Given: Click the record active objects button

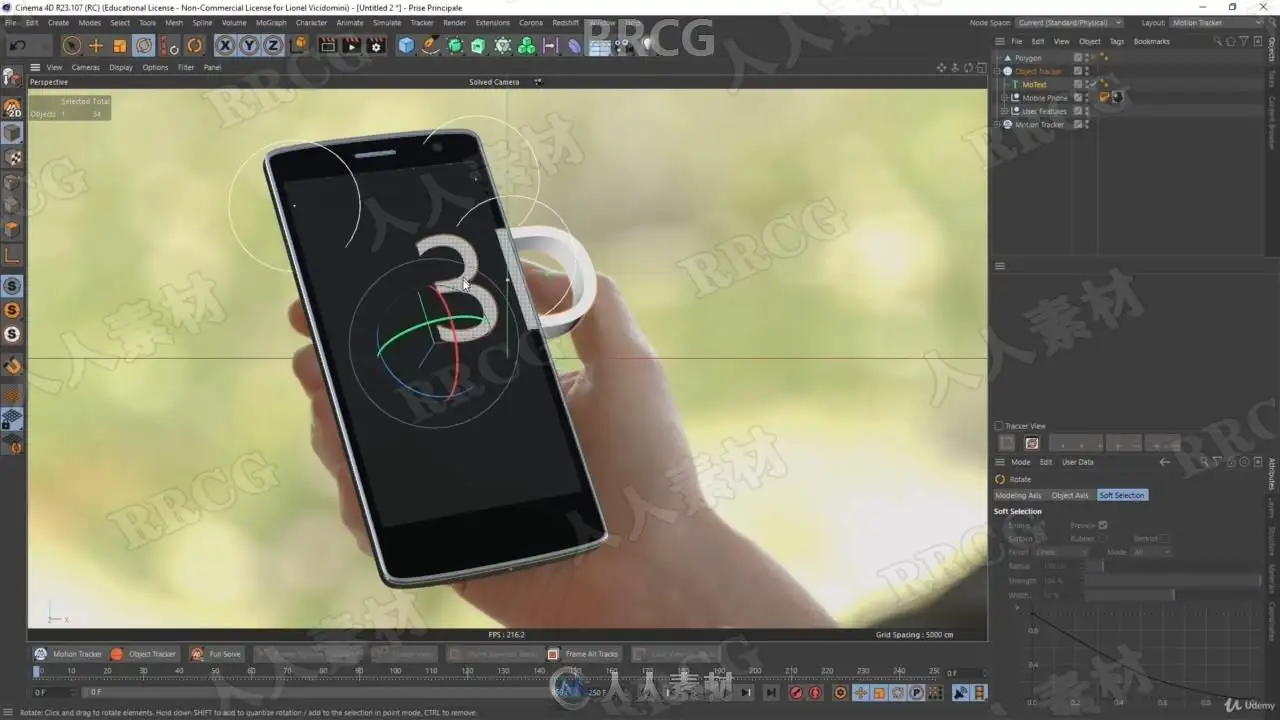Looking at the screenshot, I should point(796,692).
